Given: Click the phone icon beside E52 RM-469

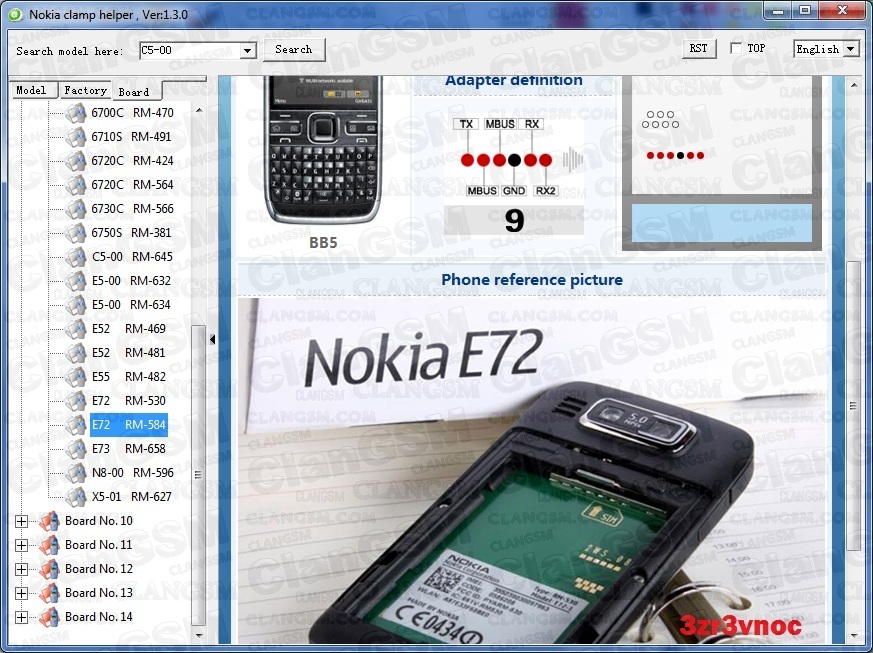Looking at the screenshot, I should [x=76, y=328].
